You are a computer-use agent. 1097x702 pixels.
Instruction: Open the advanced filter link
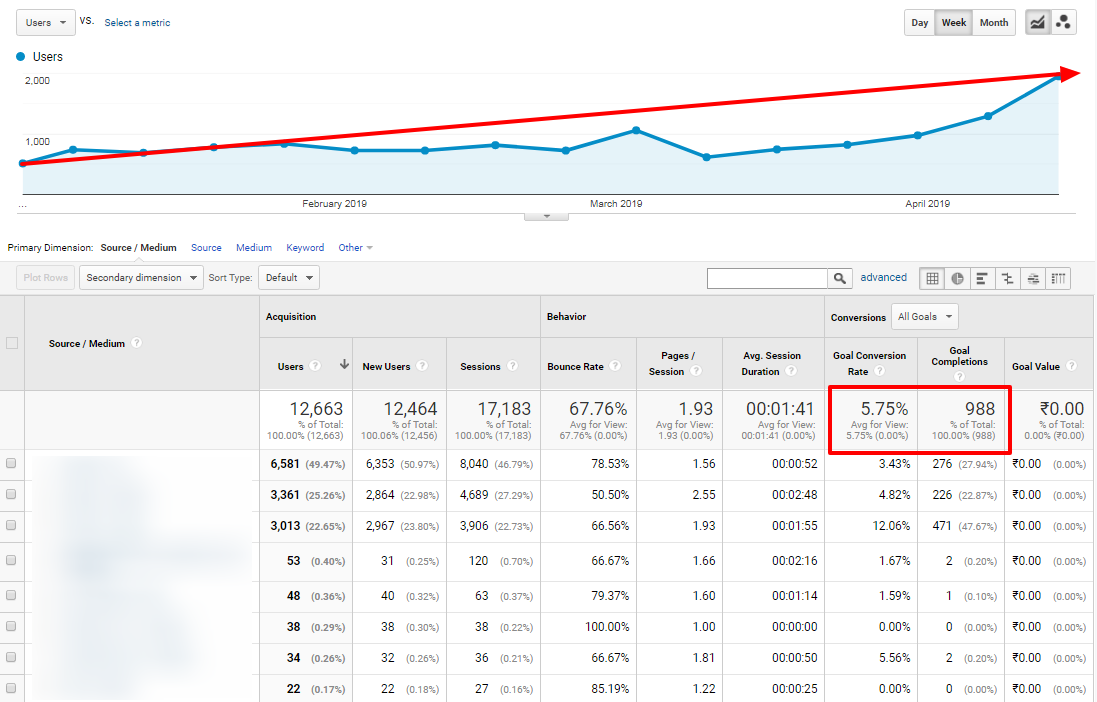pyautogui.click(x=883, y=277)
